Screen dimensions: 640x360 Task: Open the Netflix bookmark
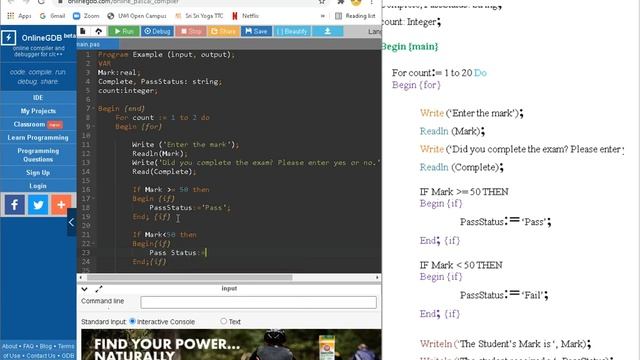(245, 16)
